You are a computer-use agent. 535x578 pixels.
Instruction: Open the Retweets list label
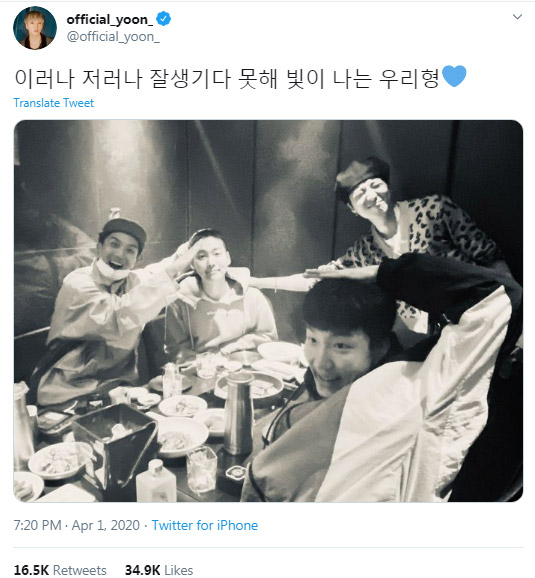coord(80,570)
